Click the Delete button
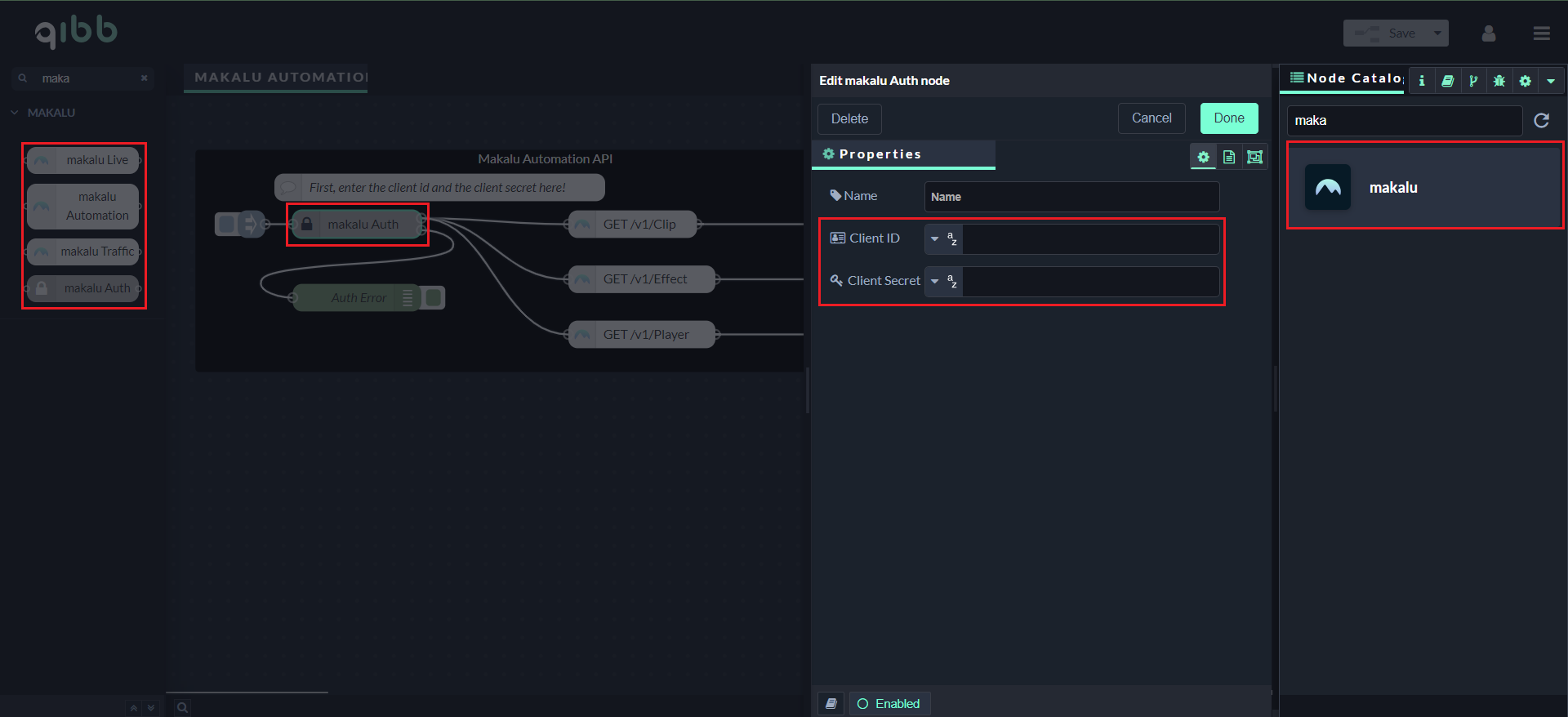Viewport: 1568px width, 717px height. (x=849, y=119)
